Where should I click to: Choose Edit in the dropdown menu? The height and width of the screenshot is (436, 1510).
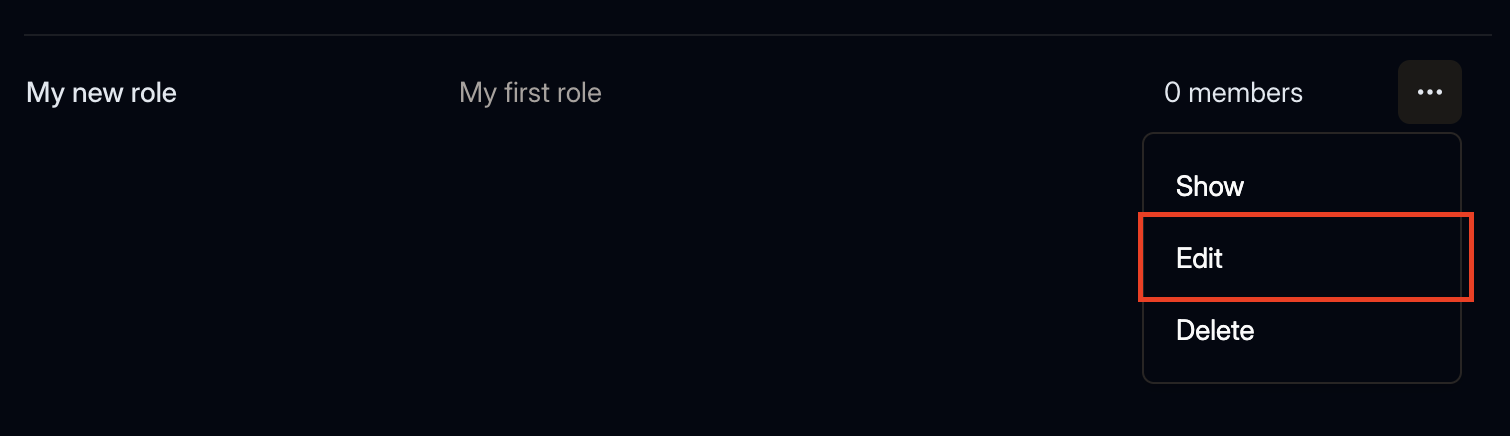1199,259
